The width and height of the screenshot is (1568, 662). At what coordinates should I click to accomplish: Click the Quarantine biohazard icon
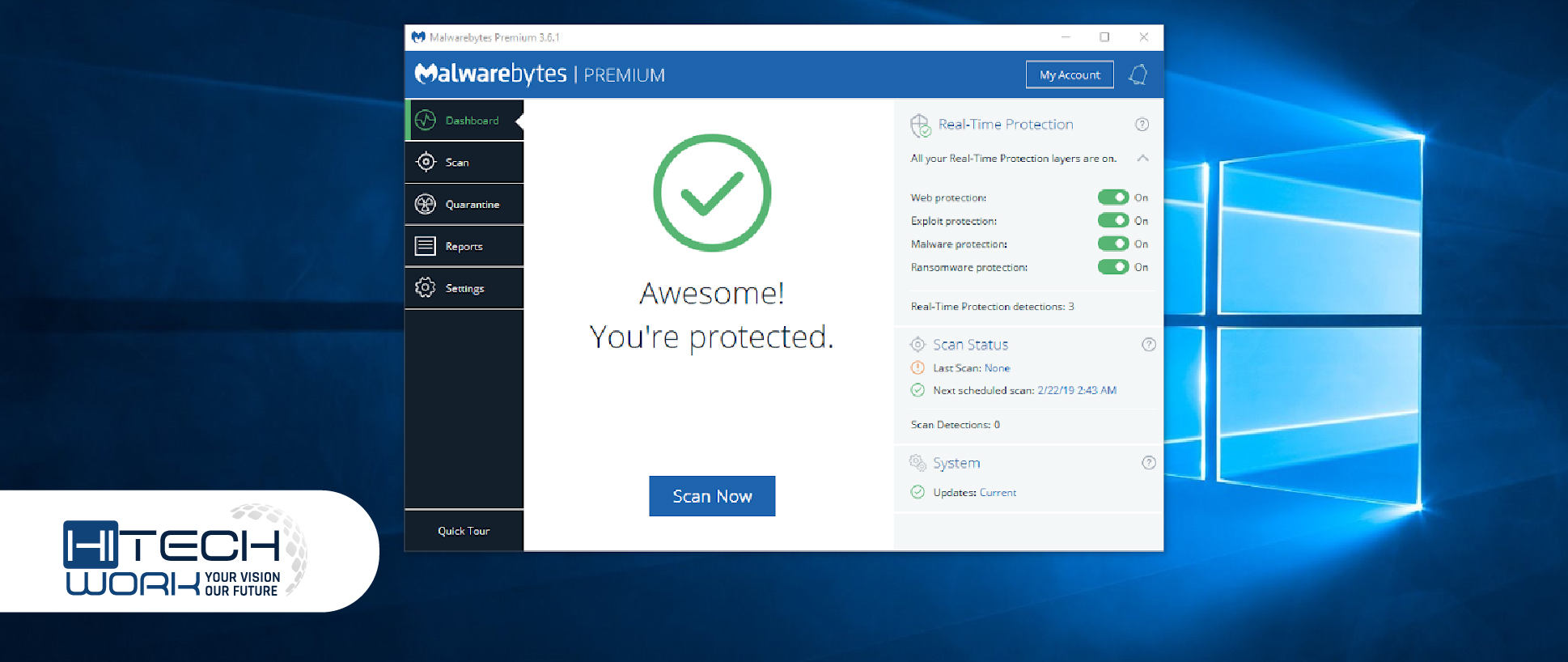click(426, 204)
